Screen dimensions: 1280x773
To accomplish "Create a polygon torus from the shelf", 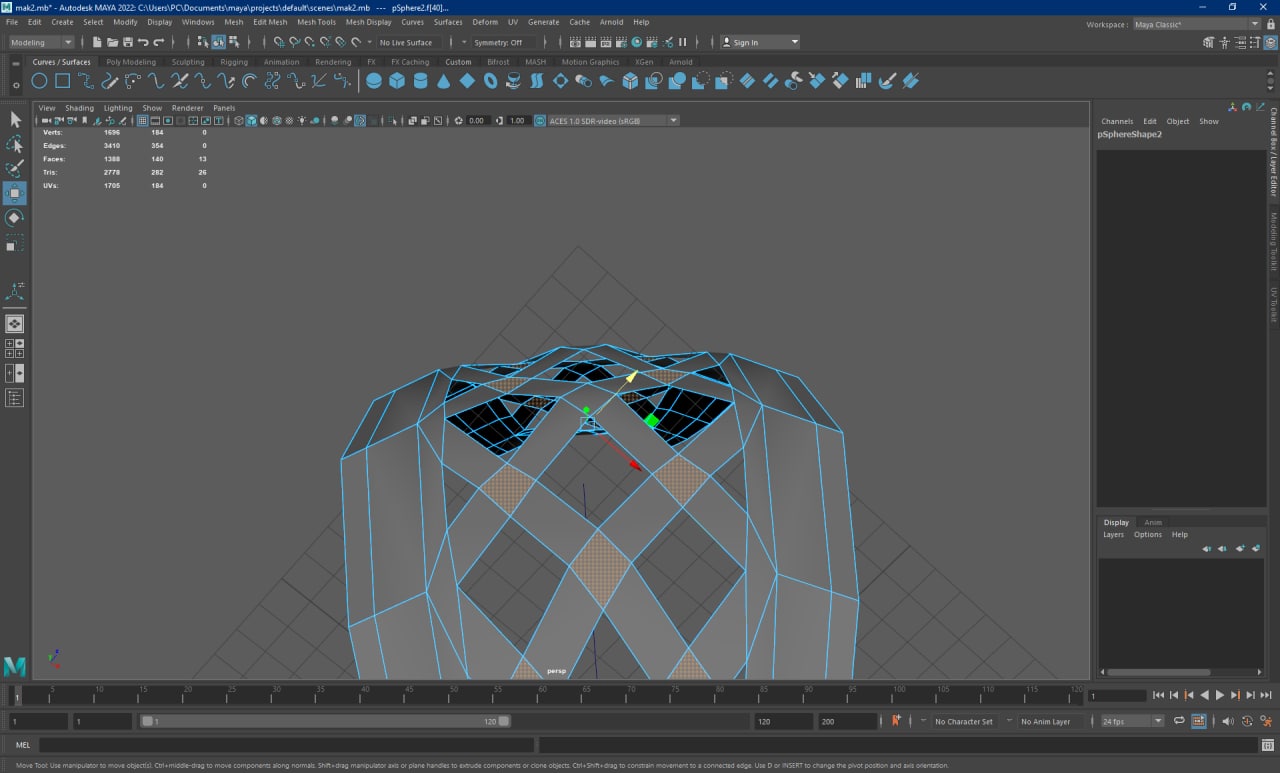I will pos(491,81).
